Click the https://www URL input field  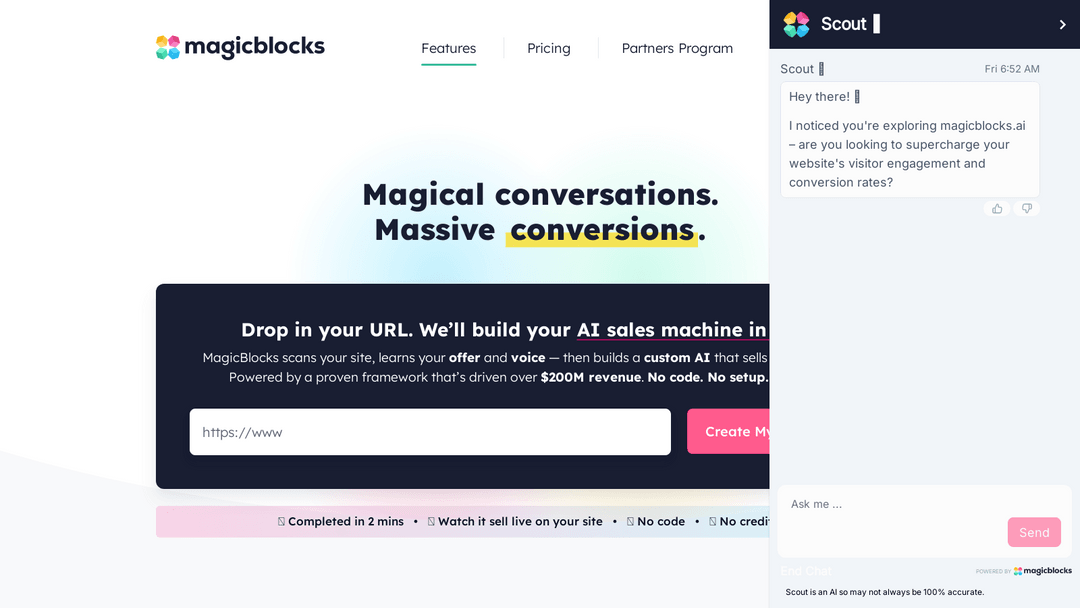[x=430, y=431]
